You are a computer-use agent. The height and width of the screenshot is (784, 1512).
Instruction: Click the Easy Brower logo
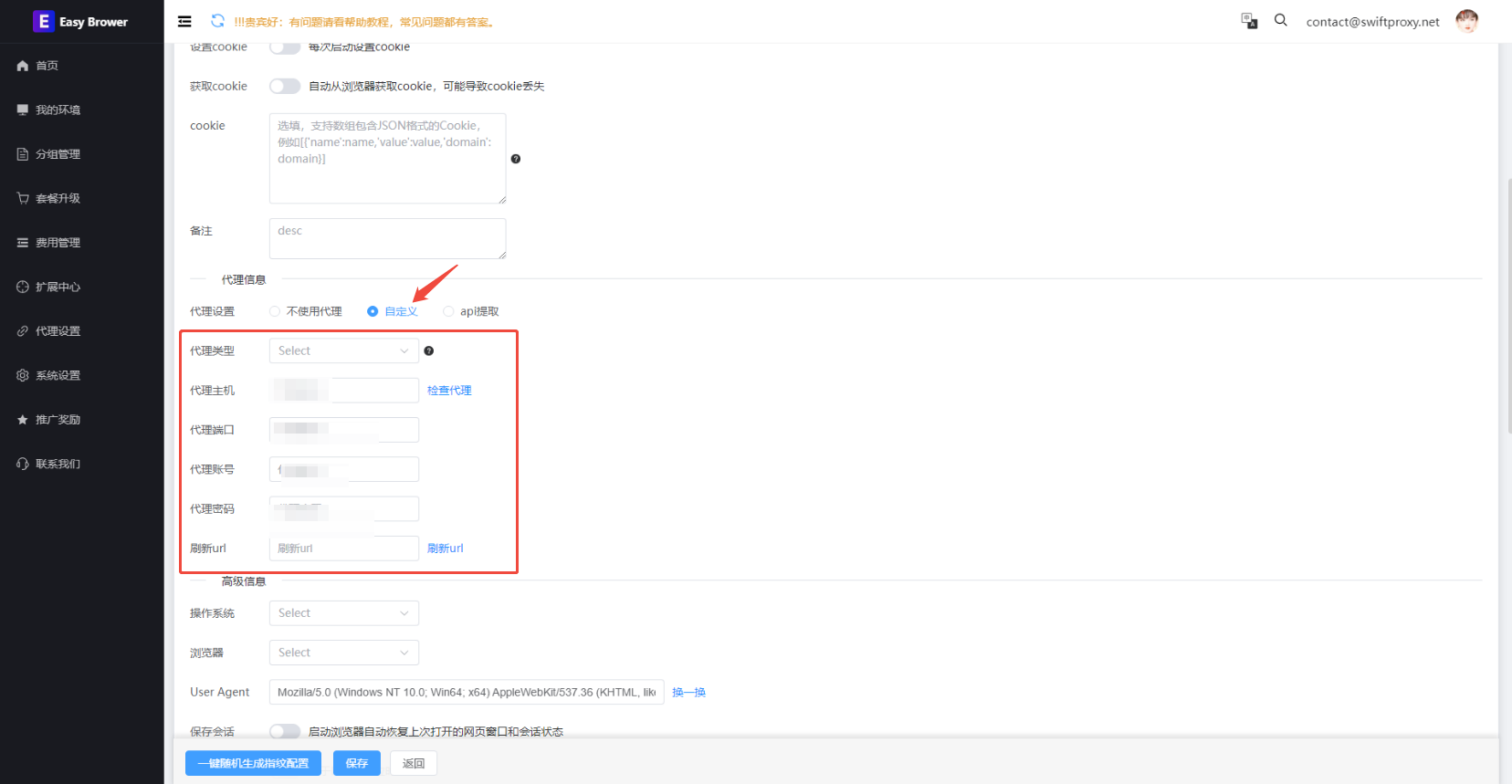click(x=81, y=21)
